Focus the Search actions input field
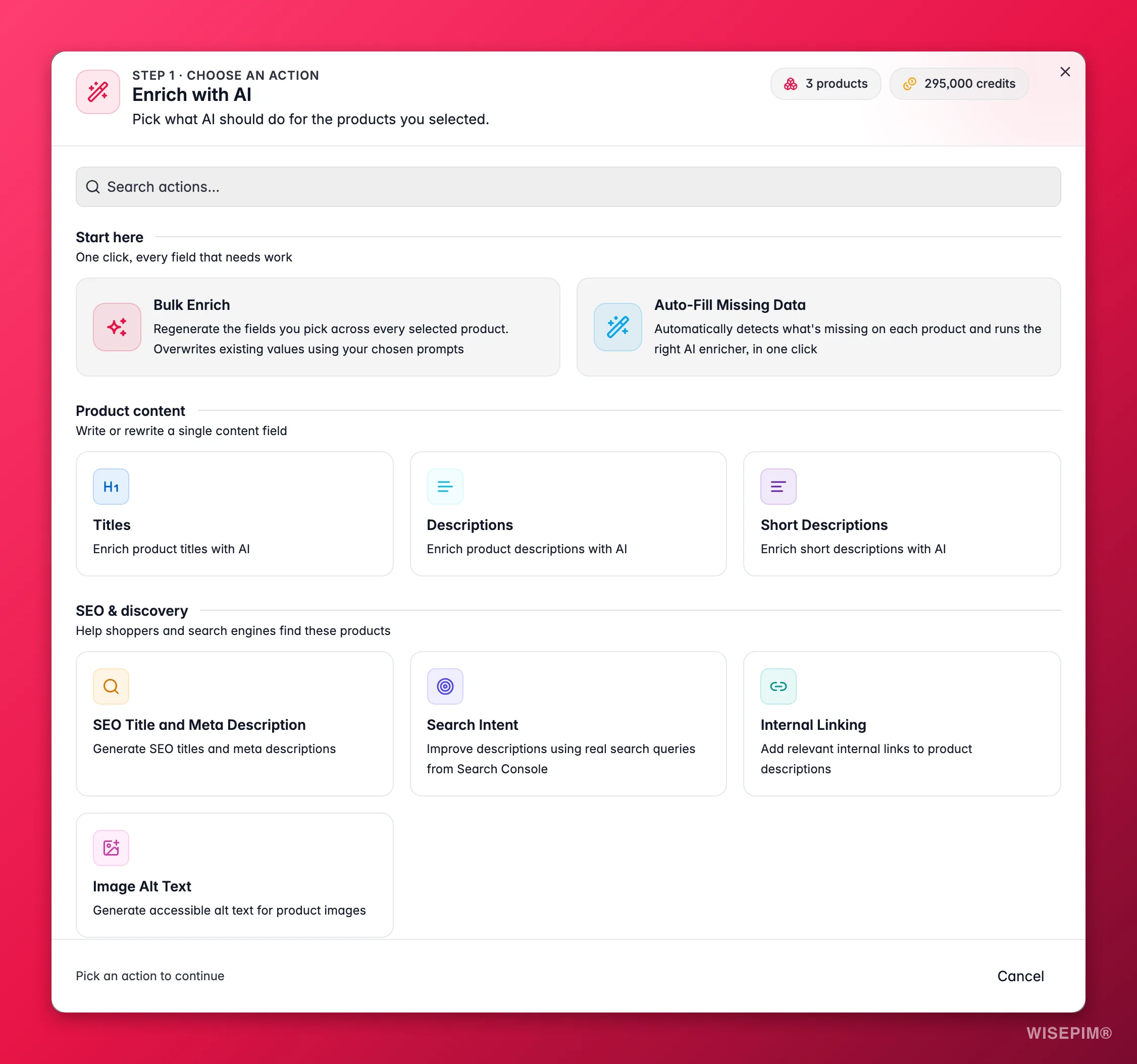The height and width of the screenshot is (1064, 1137). point(568,187)
